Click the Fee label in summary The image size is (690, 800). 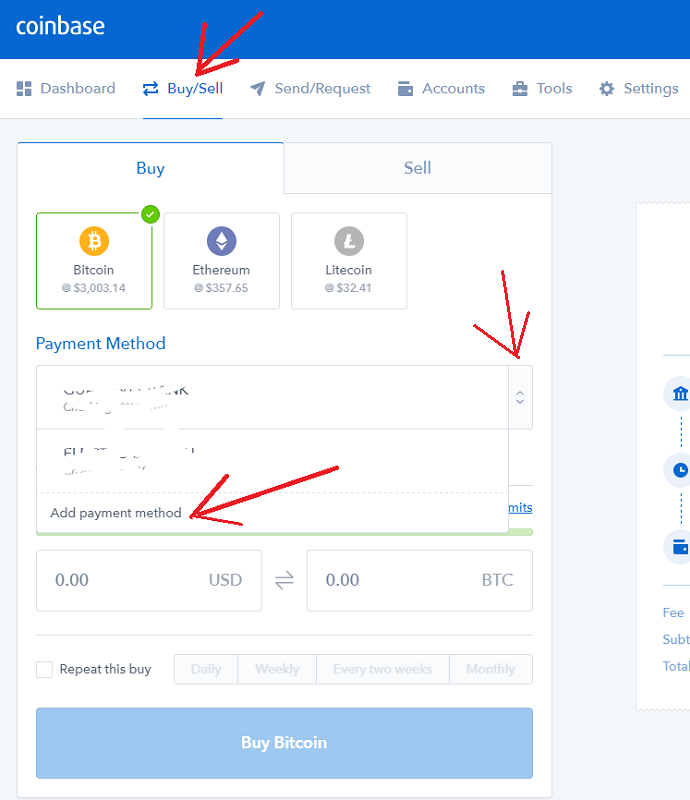point(673,613)
